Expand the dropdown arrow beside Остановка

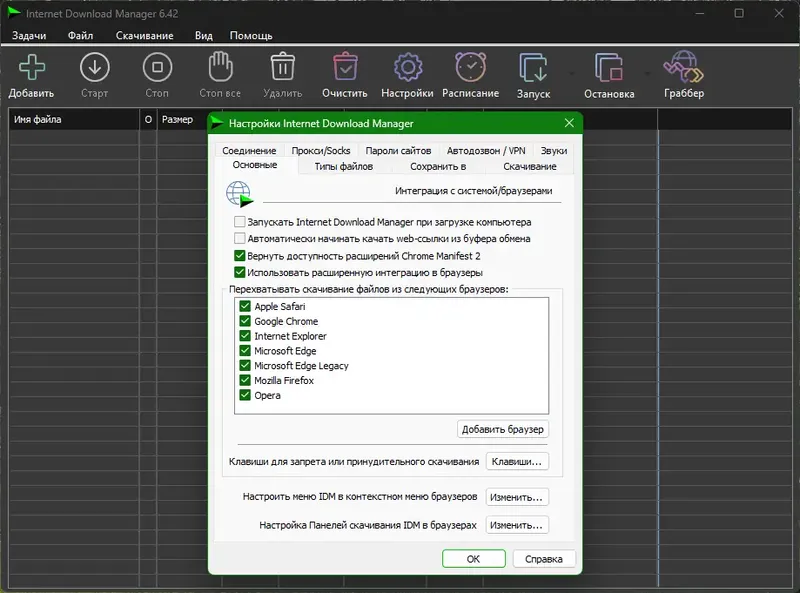(647, 73)
